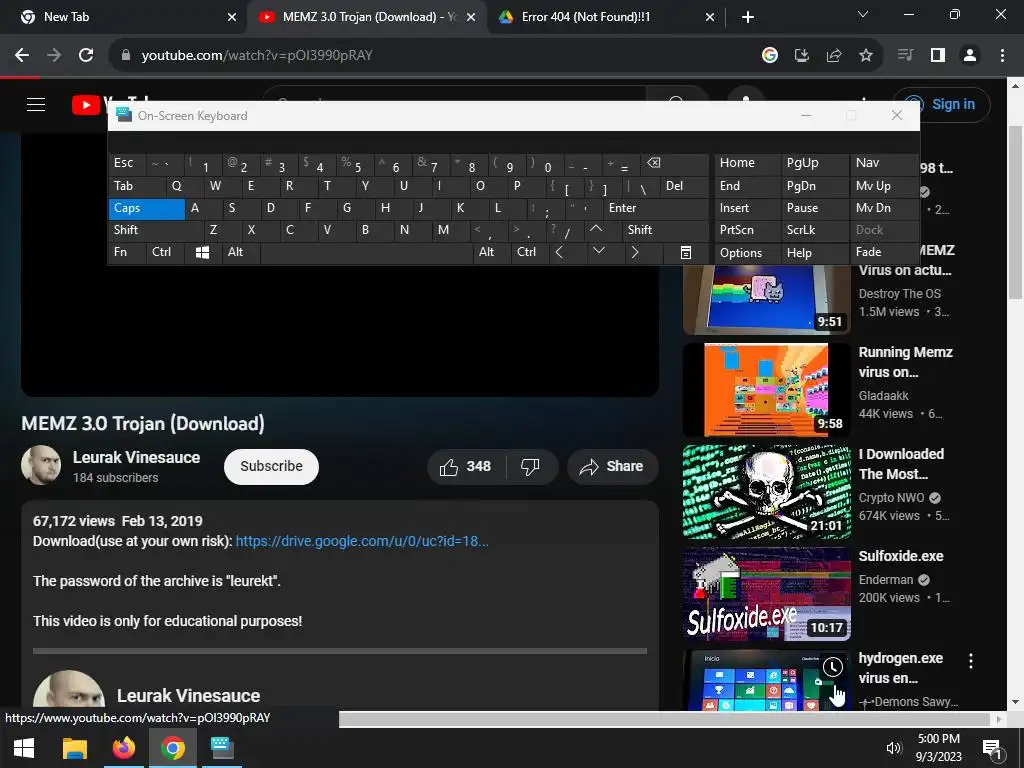The image size is (1024, 768).
Task: Reload the YouTube page
Action: tap(86, 56)
